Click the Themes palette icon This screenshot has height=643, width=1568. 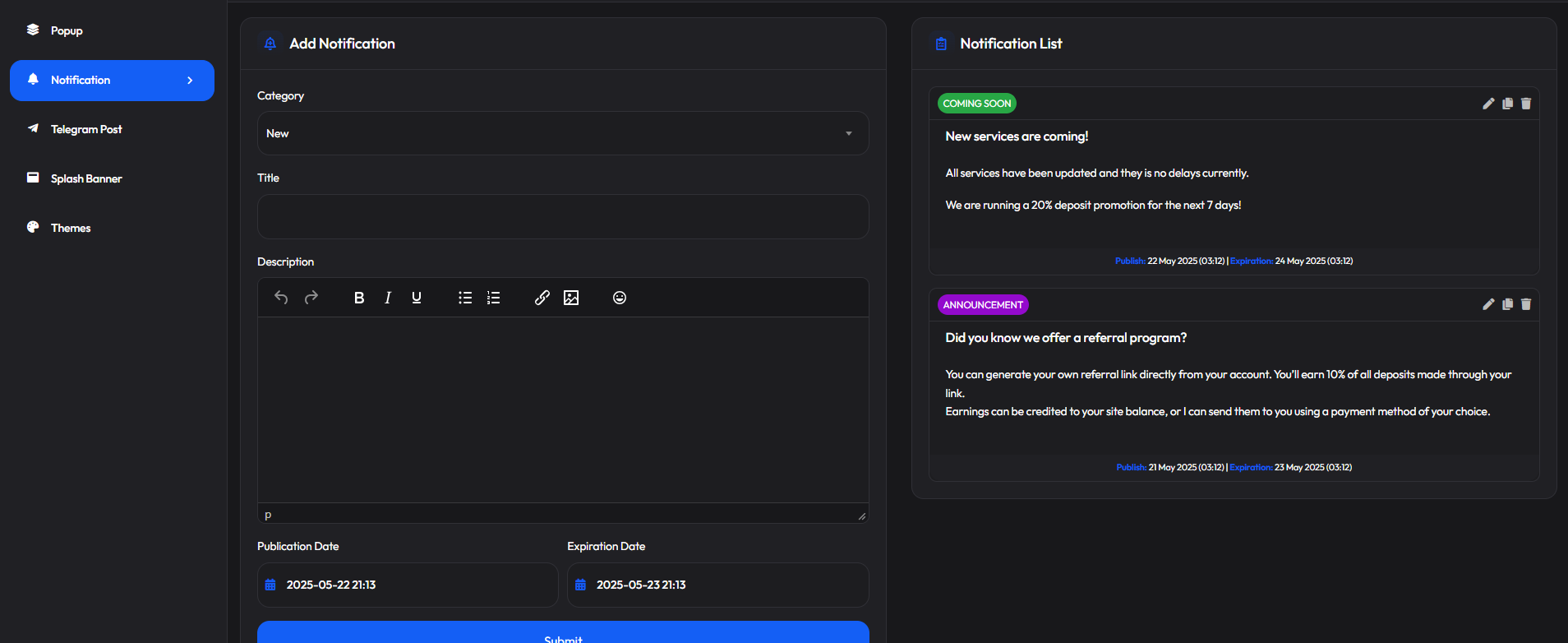point(33,227)
